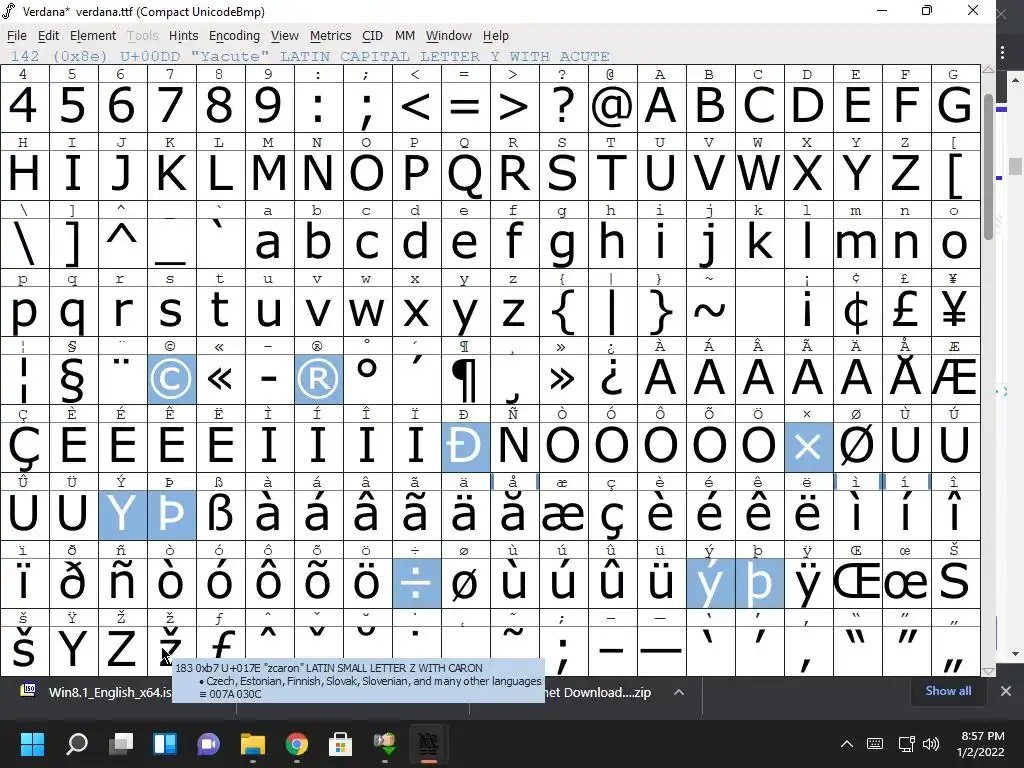Image resolution: width=1024 pixels, height=768 pixels.
Task: Select the pound sterling (£) glyph cell
Action: coord(906,312)
